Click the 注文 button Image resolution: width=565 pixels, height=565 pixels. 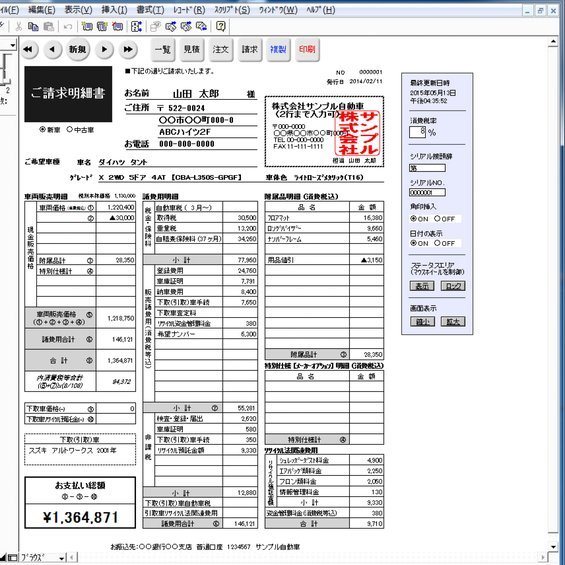221,49
